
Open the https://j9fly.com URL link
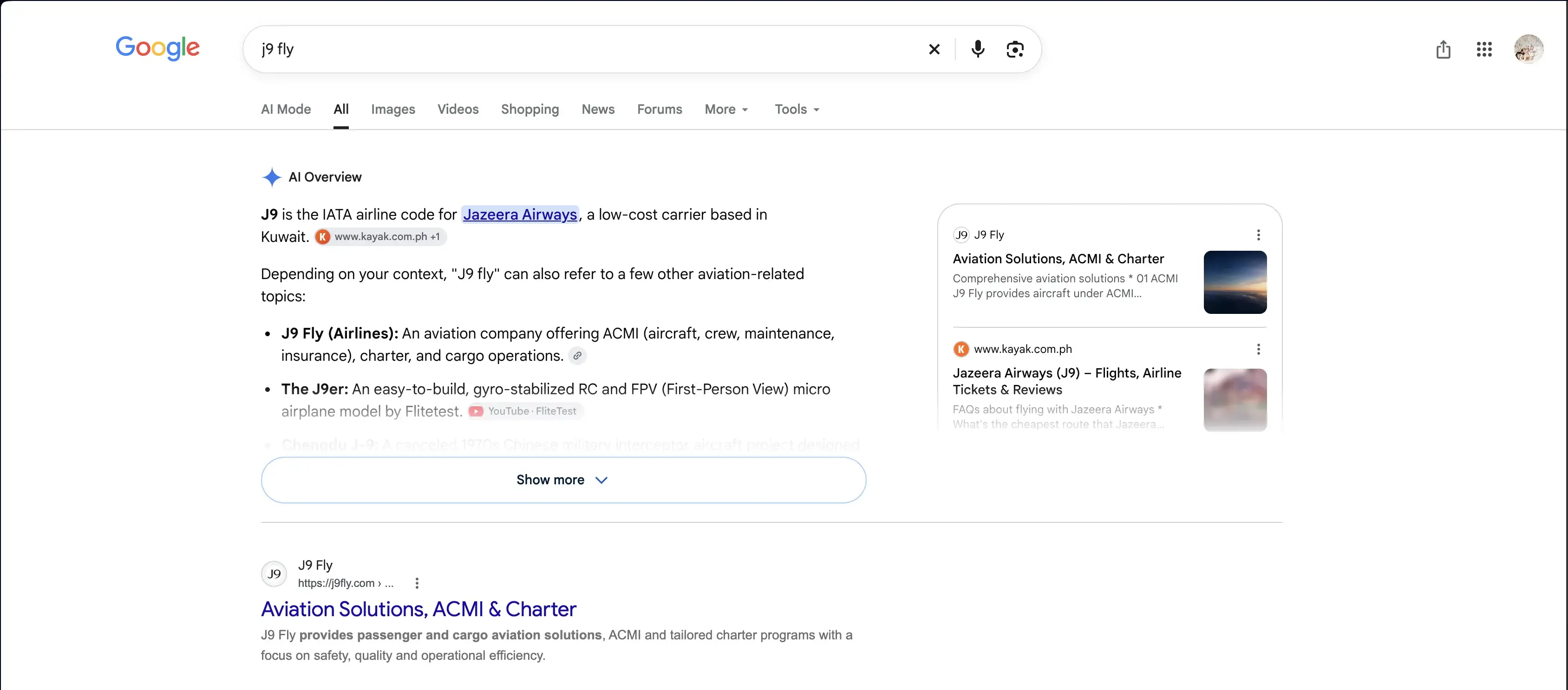345,584
